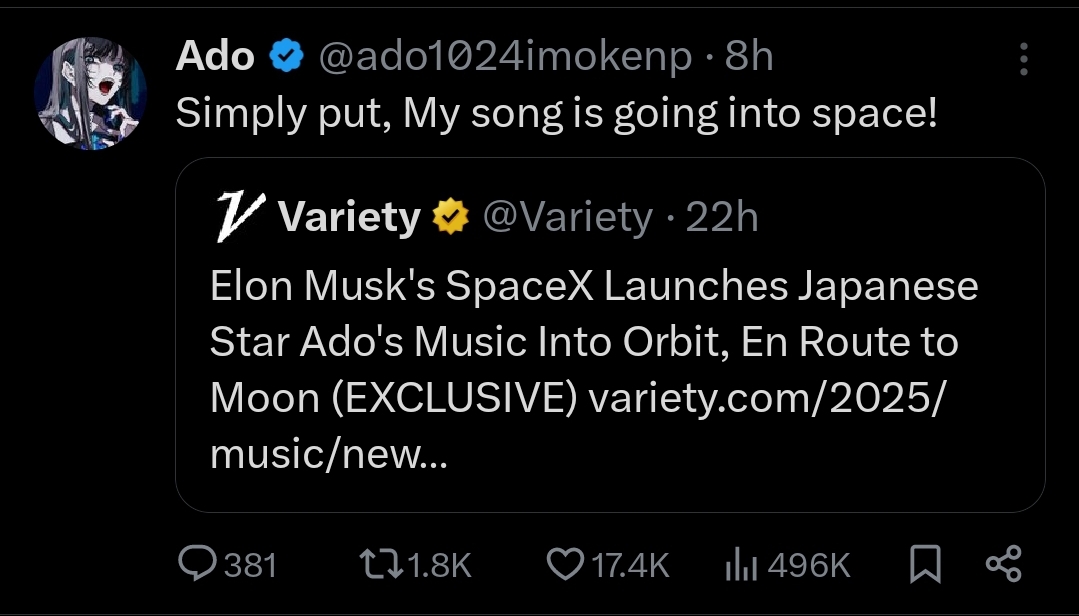
Task: Click Ado's profile avatar
Action: [91, 94]
